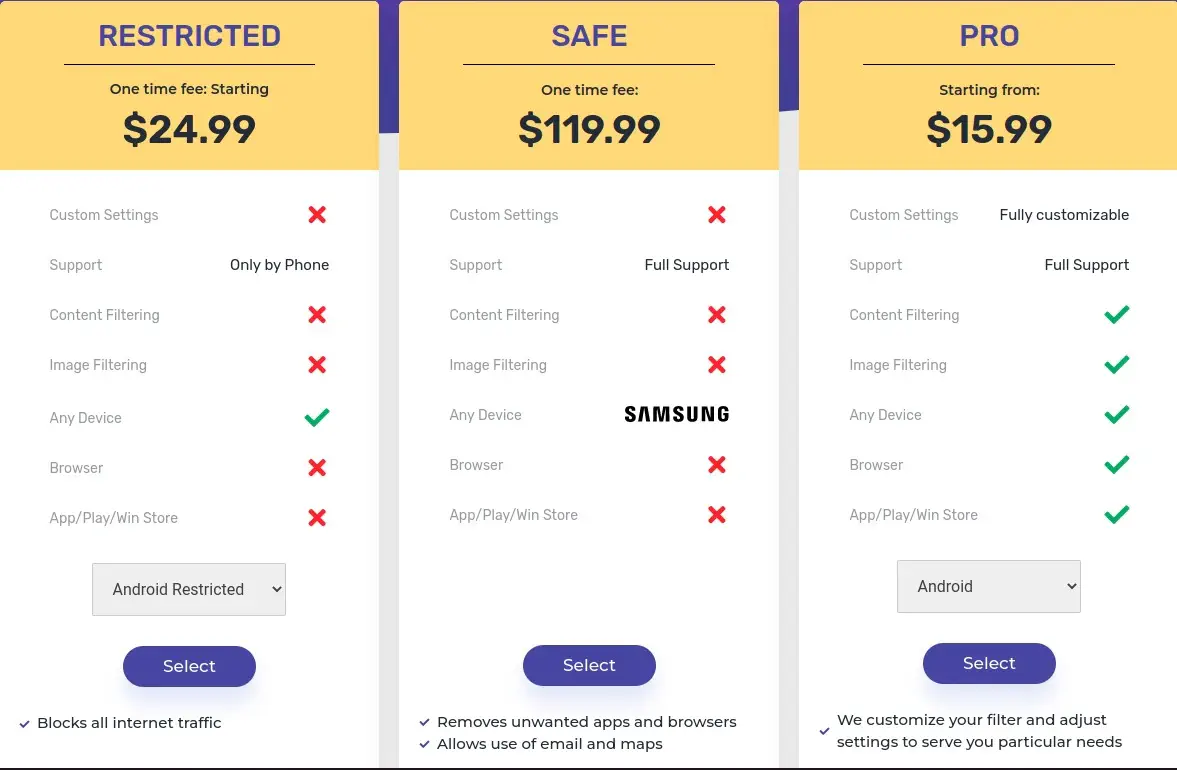Click green checkmark for Any Device in Restricted
This screenshot has height=770, width=1177.
point(317,417)
